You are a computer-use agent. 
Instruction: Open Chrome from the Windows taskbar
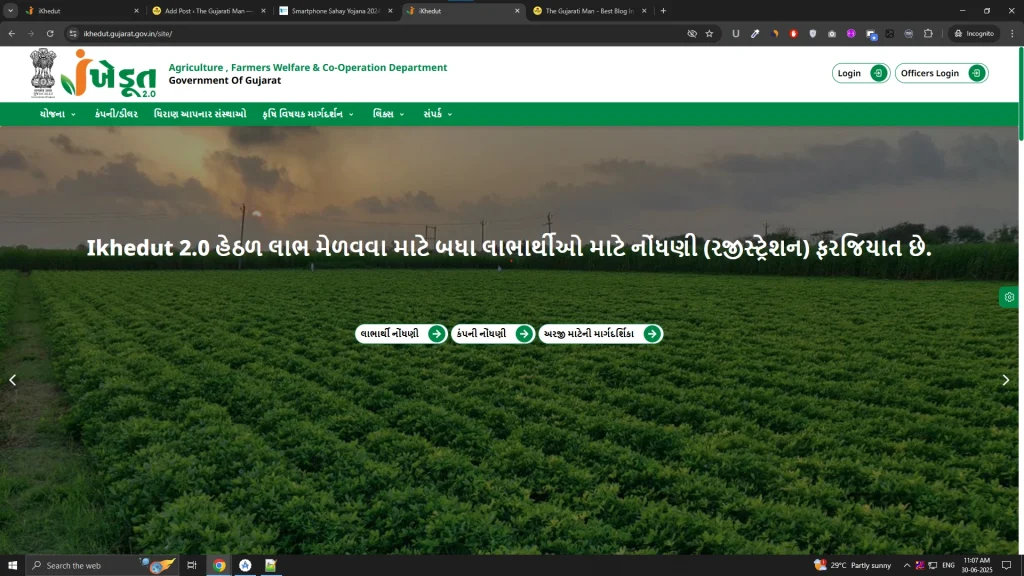219,565
